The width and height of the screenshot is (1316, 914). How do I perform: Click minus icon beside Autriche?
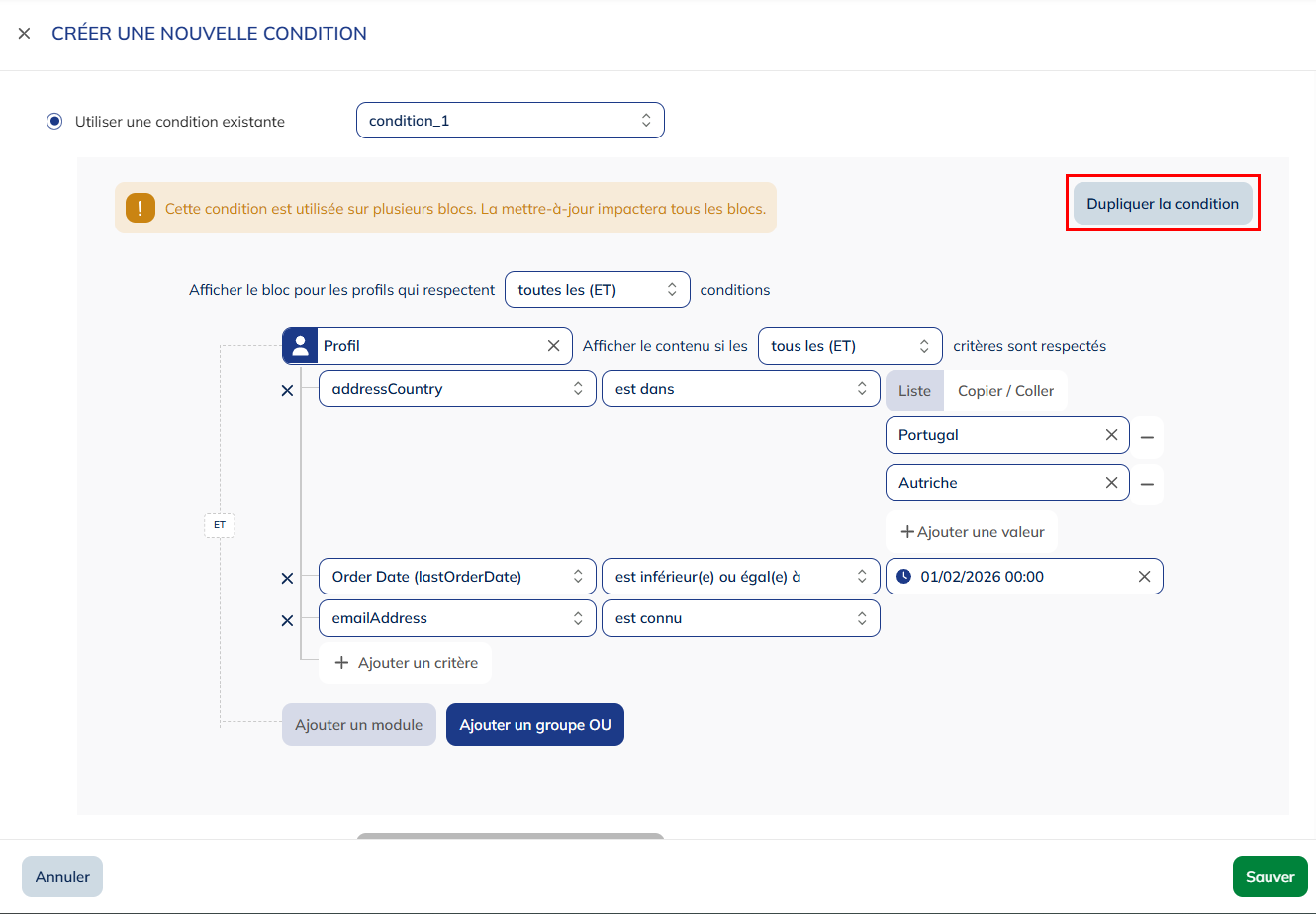pos(1147,484)
